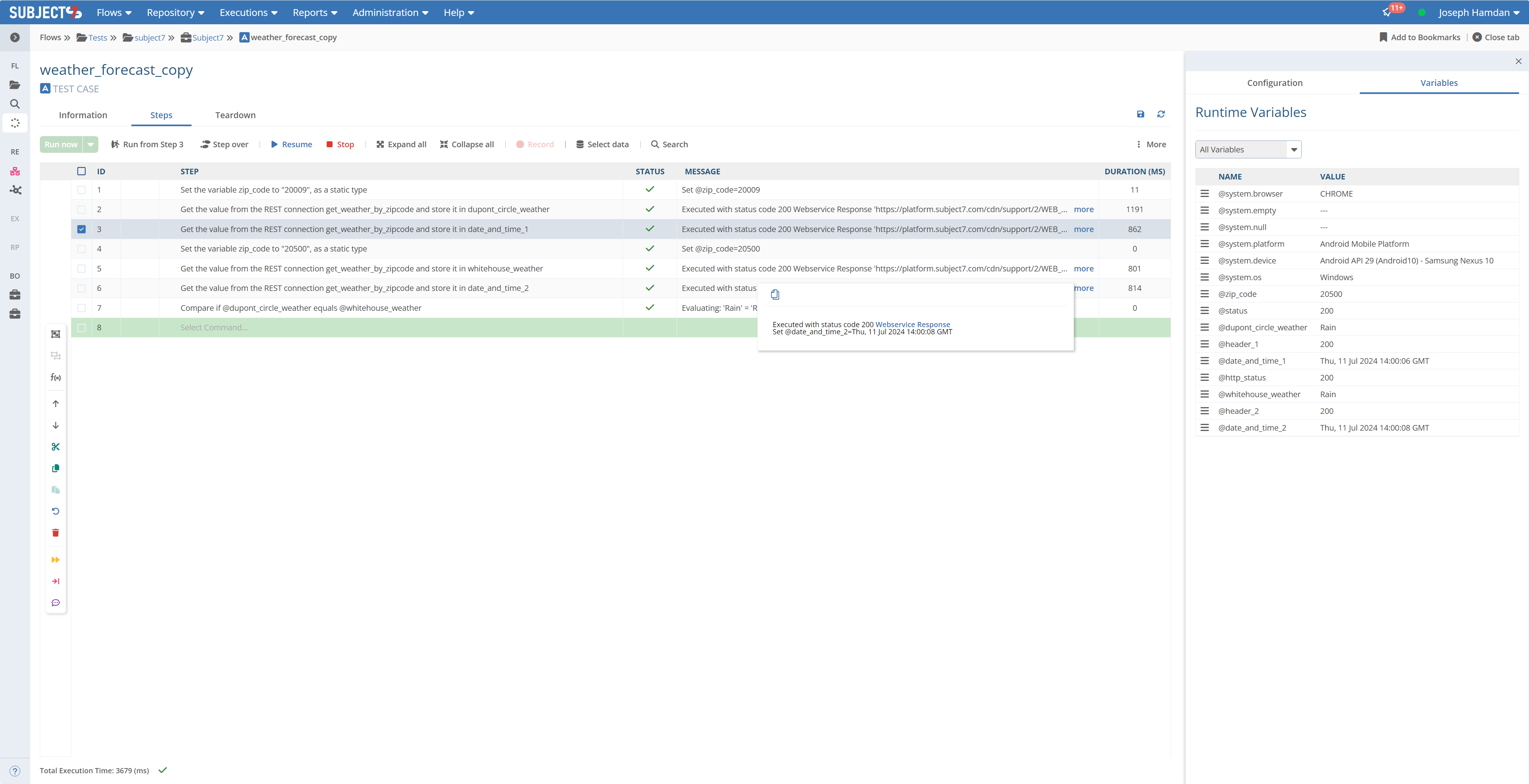Click the move step up arrow

[x=56, y=404]
